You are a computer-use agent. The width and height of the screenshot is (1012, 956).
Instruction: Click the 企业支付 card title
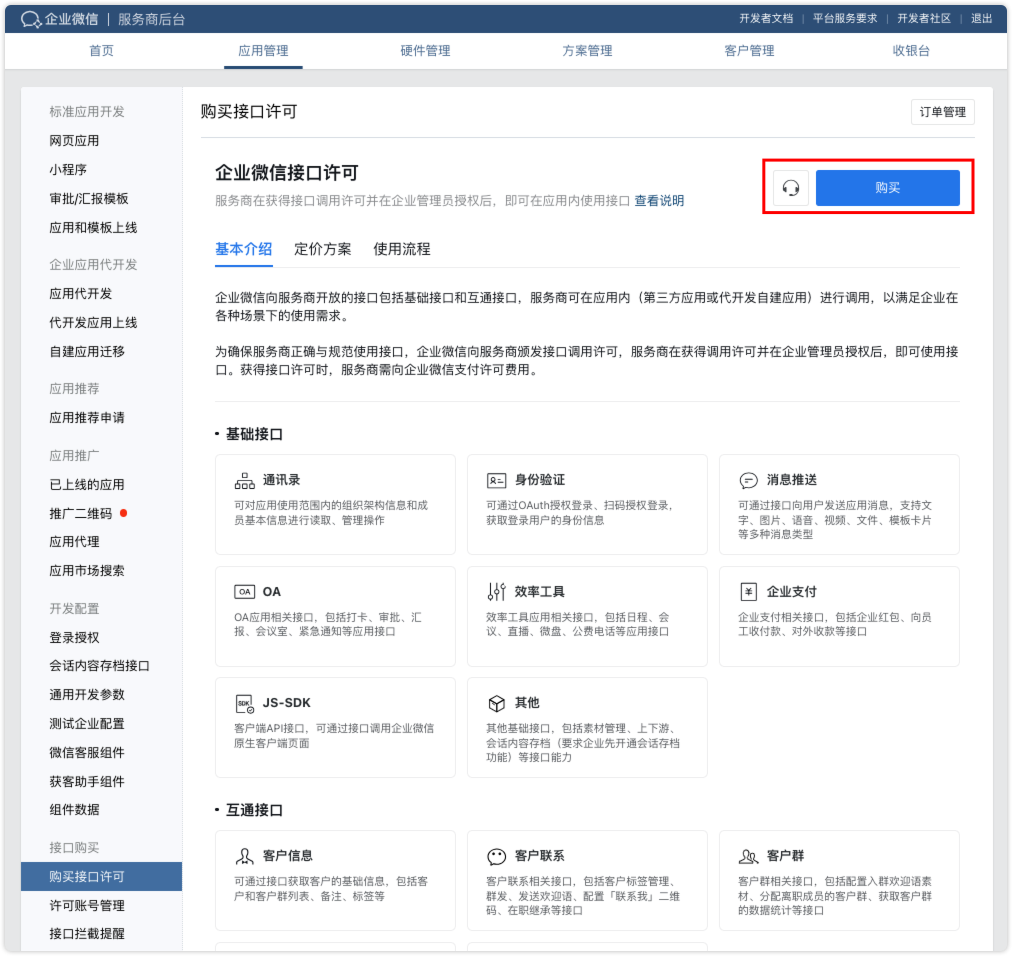tap(792, 591)
